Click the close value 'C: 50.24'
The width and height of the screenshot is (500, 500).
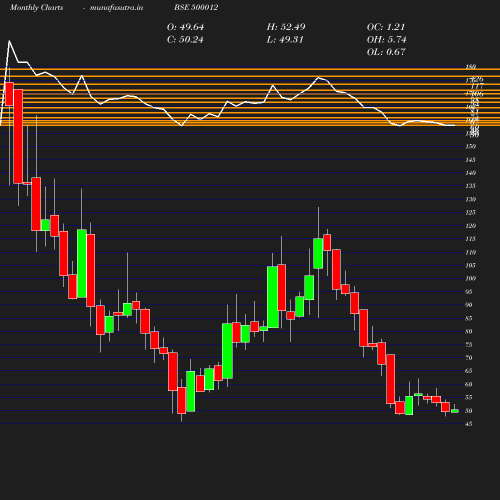click(x=185, y=40)
